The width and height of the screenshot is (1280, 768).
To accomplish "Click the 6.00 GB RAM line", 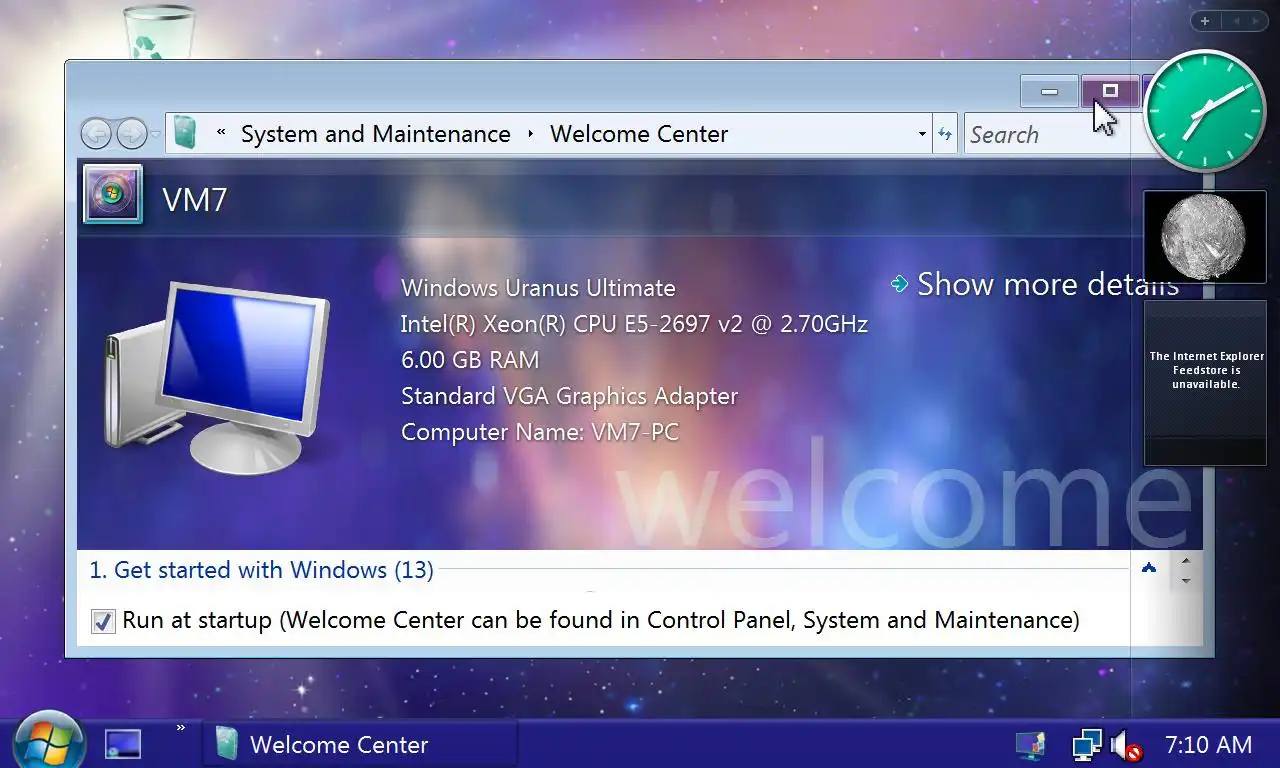I will pyautogui.click(x=470, y=360).
